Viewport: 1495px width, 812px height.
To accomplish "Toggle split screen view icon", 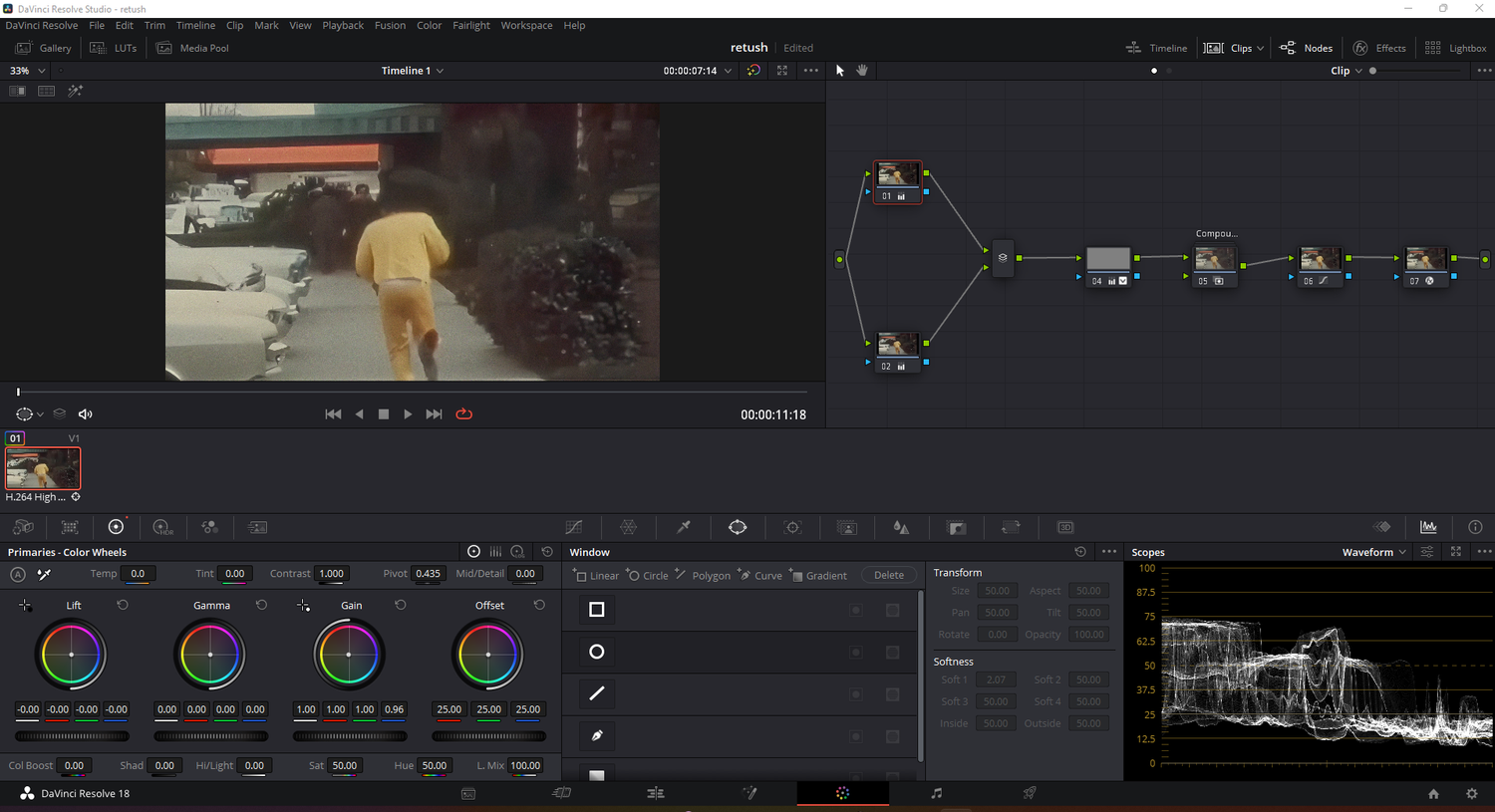I will 46,91.
